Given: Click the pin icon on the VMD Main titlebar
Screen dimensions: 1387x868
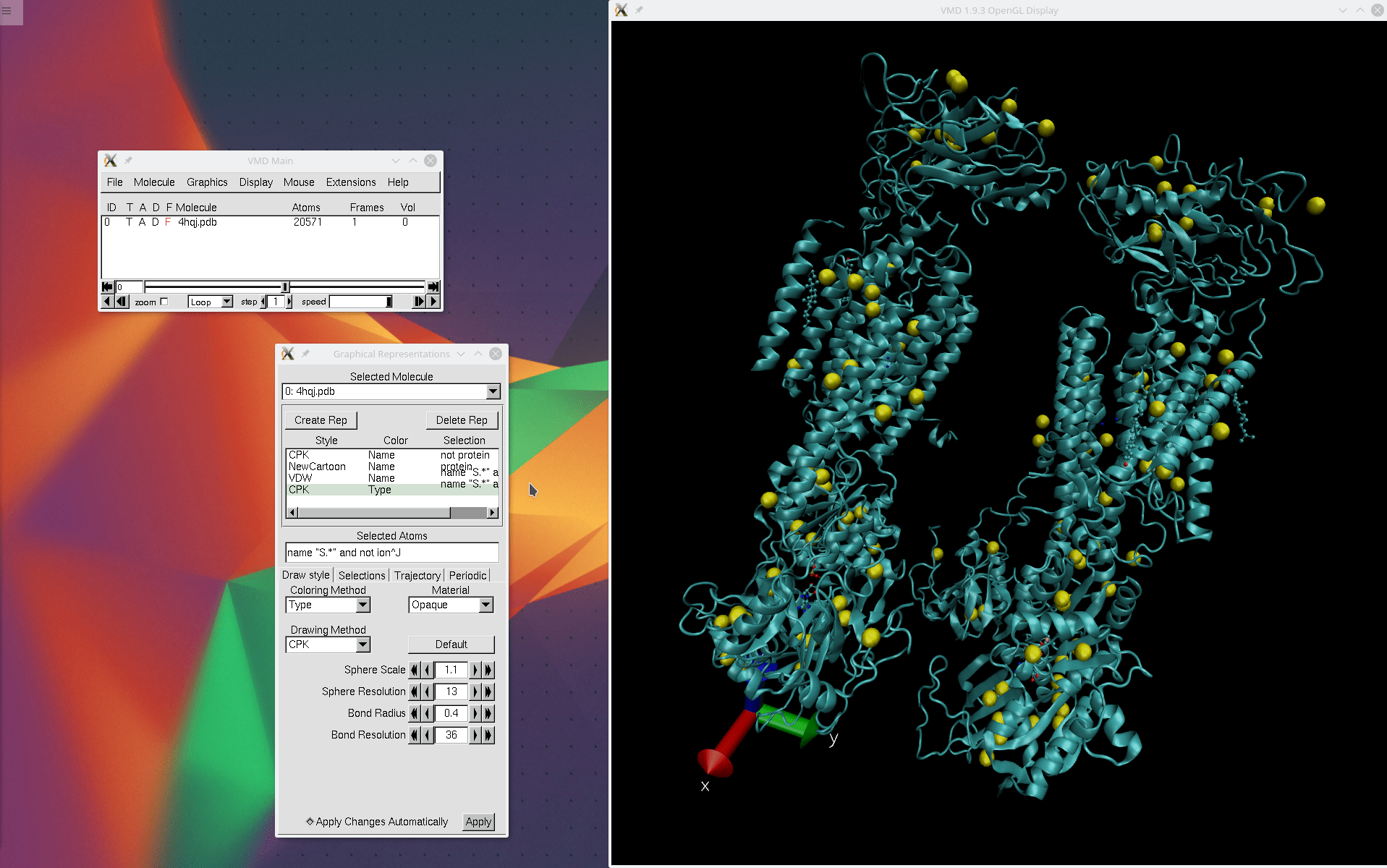Looking at the screenshot, I should (129, 161).
